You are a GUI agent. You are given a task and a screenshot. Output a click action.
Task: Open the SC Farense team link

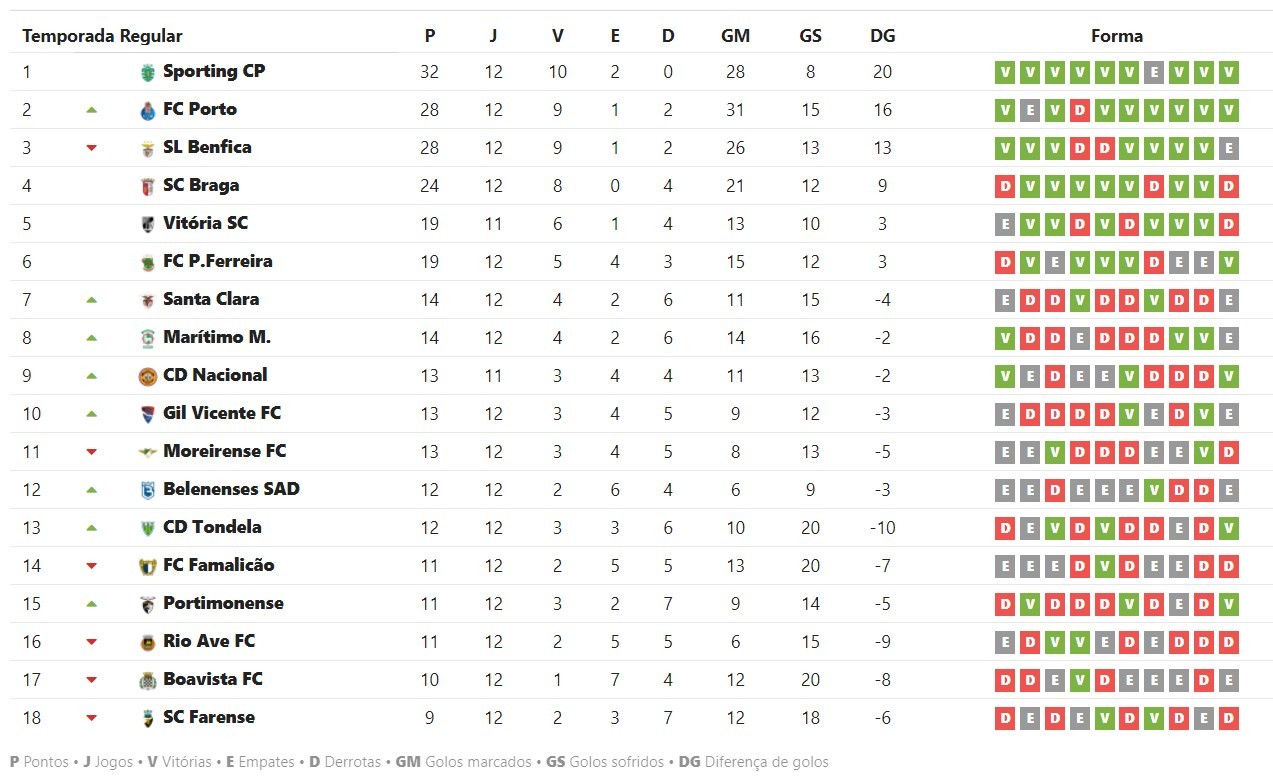point(208,717)
